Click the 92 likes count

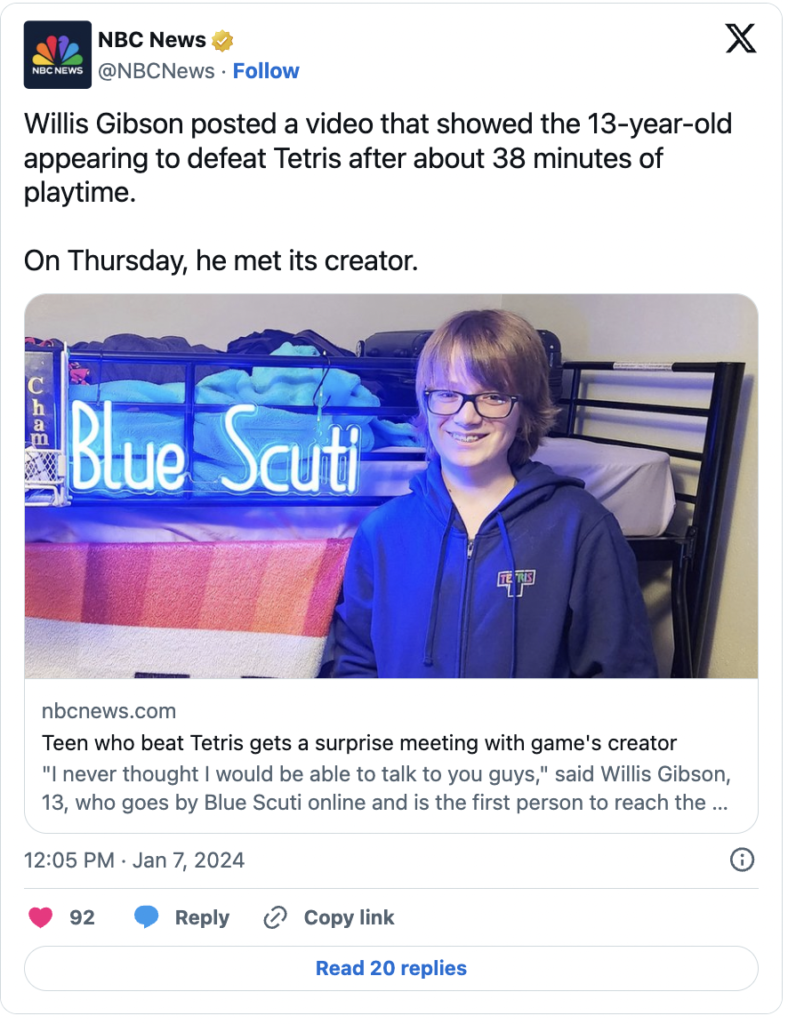click(x=82, y=918)
